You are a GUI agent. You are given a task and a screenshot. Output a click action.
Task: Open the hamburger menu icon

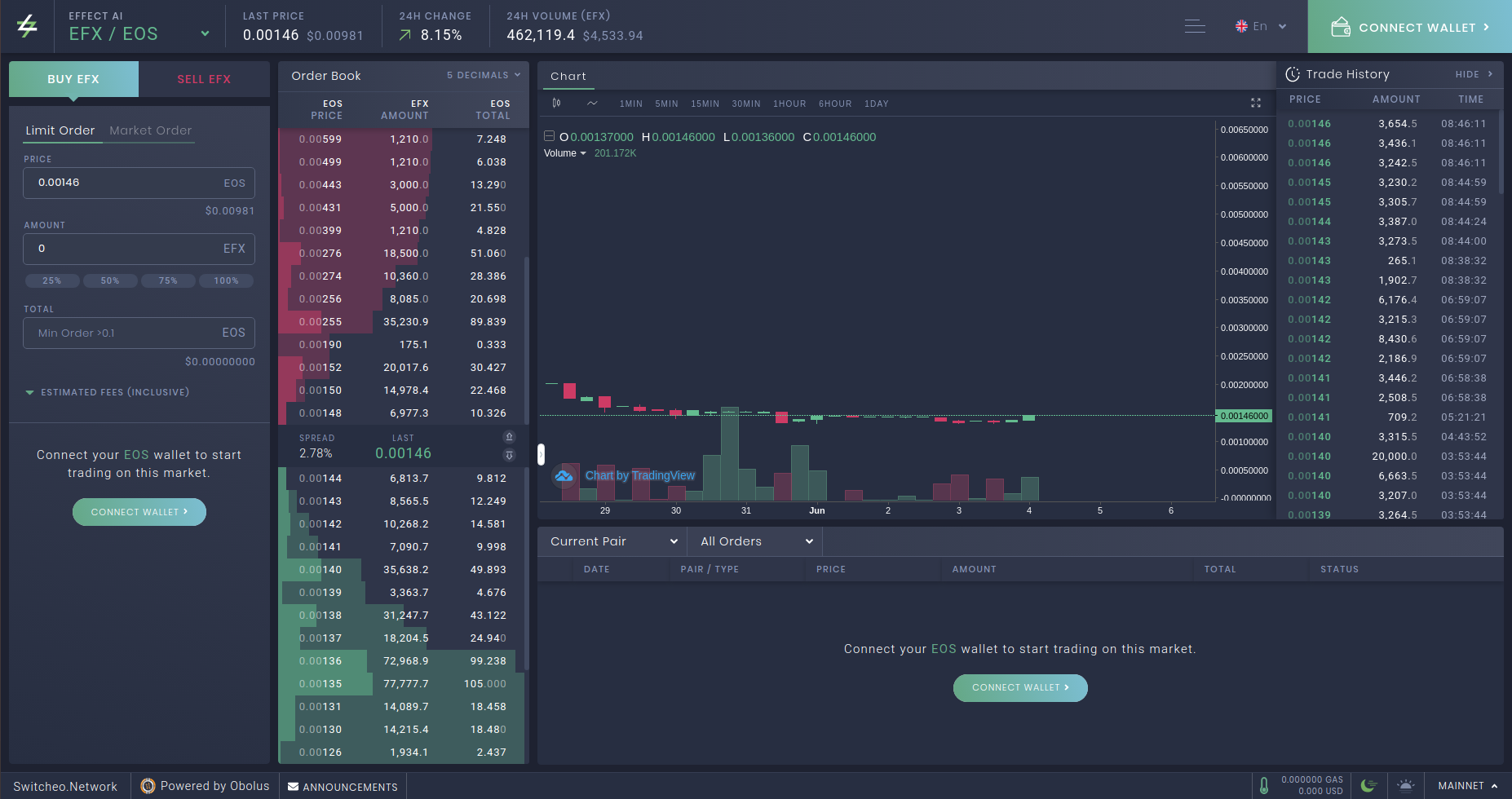coord(1195,26)
